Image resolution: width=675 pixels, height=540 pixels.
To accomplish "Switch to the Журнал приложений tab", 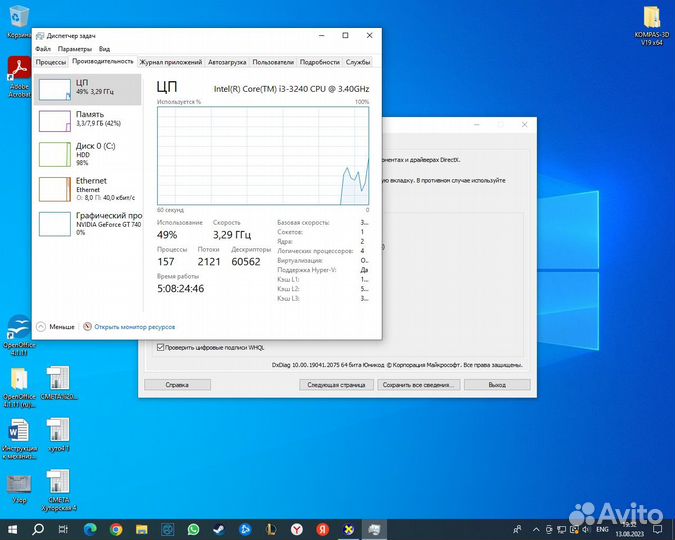I will click(x=170, y=62).
